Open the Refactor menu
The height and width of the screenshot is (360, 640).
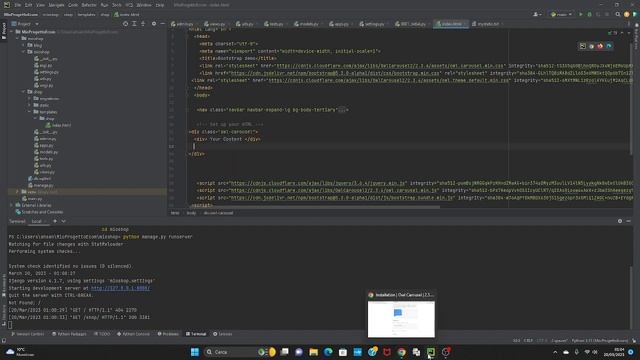[89, 5]
